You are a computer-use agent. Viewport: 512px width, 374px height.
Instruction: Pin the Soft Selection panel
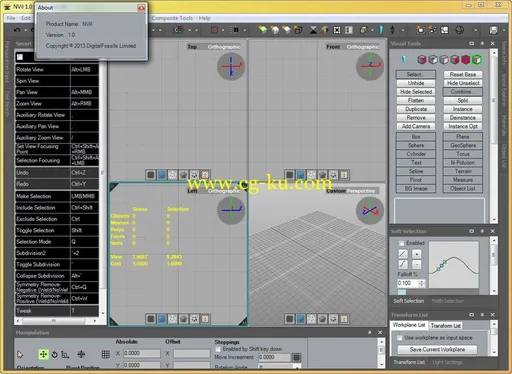click(x=482, y=231)
